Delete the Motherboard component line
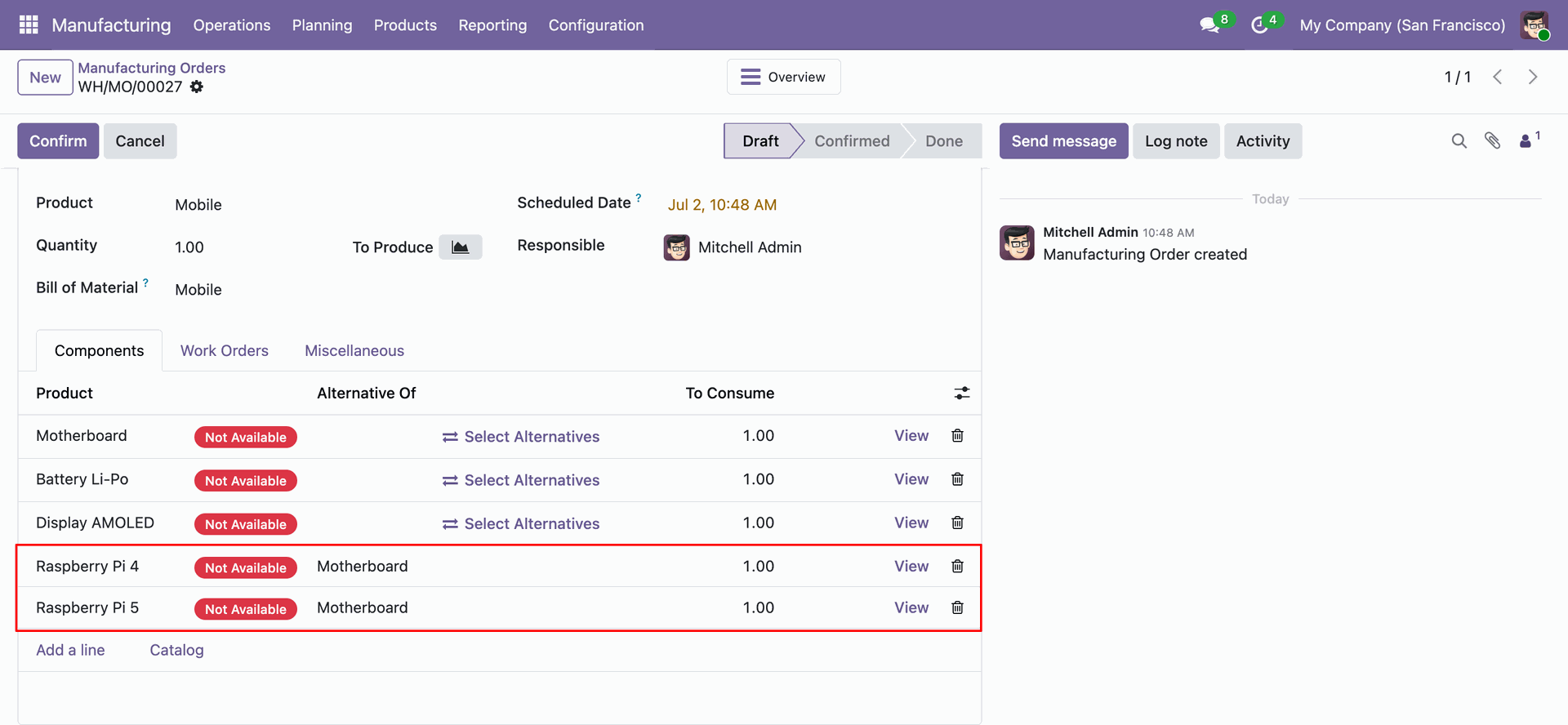 [958, 436]
